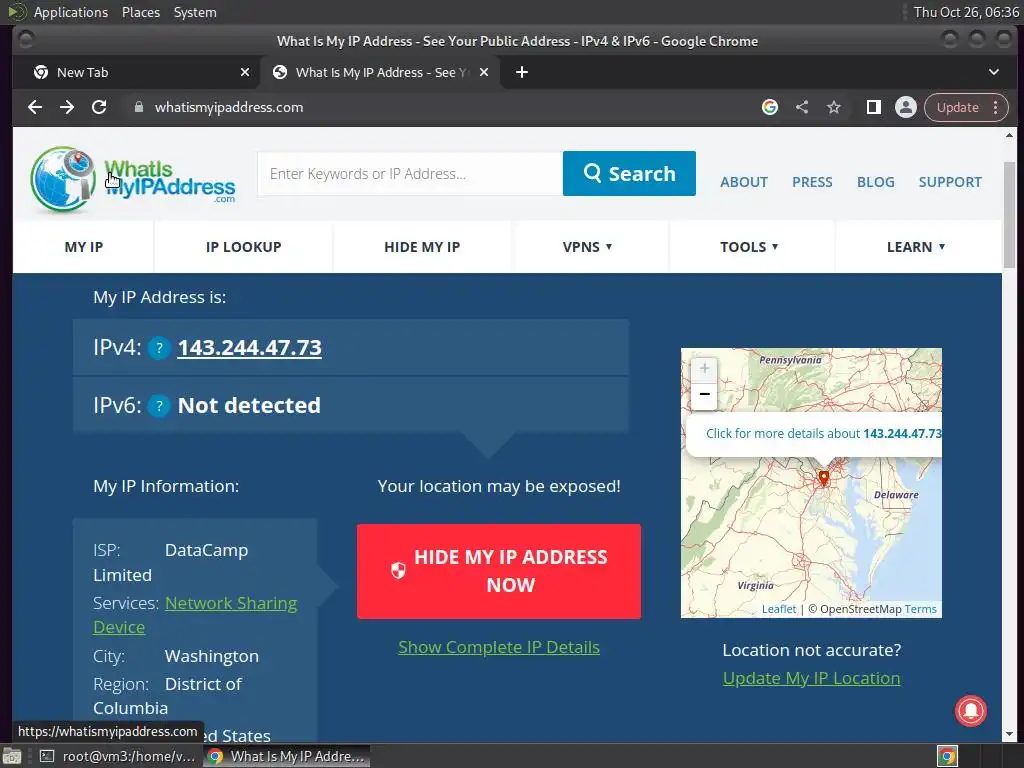The height and width of the screenshot is (768, 1024).
Task: Expand the TOOLS menu
Action: [x=749, y=247]
